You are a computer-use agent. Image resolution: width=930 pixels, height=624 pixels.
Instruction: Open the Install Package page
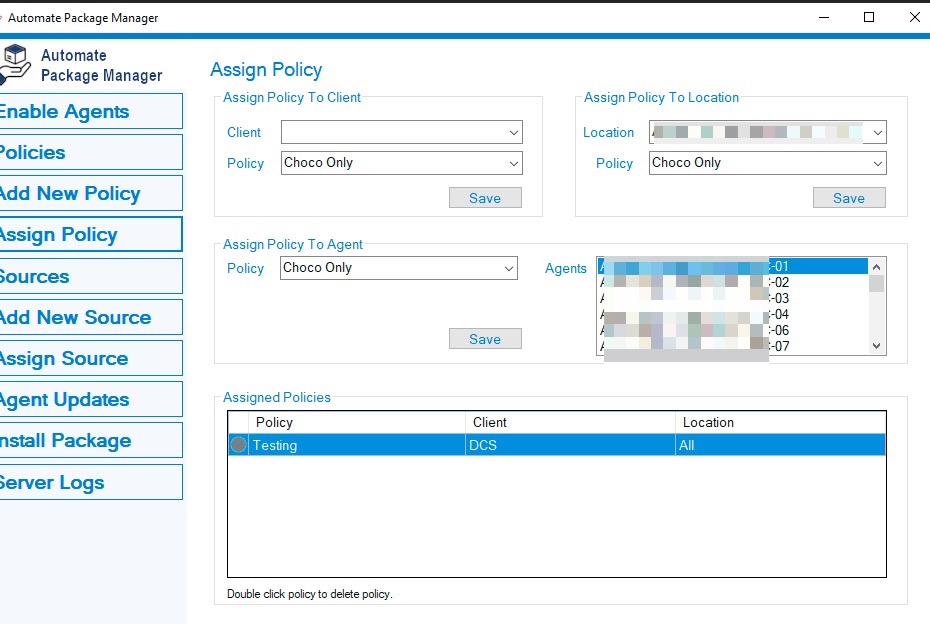91,440
